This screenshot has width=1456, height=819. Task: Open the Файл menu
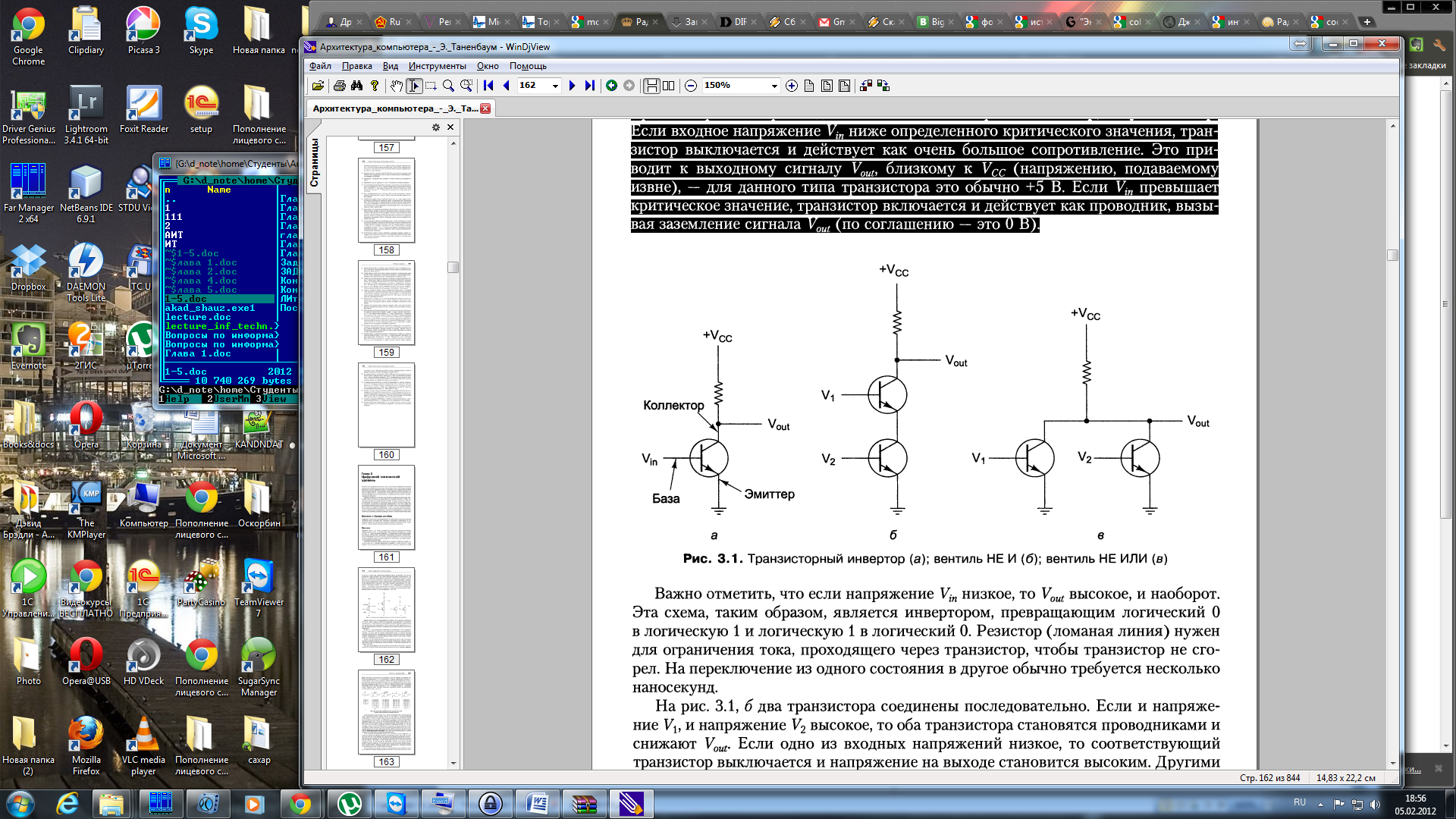point(320,66)
